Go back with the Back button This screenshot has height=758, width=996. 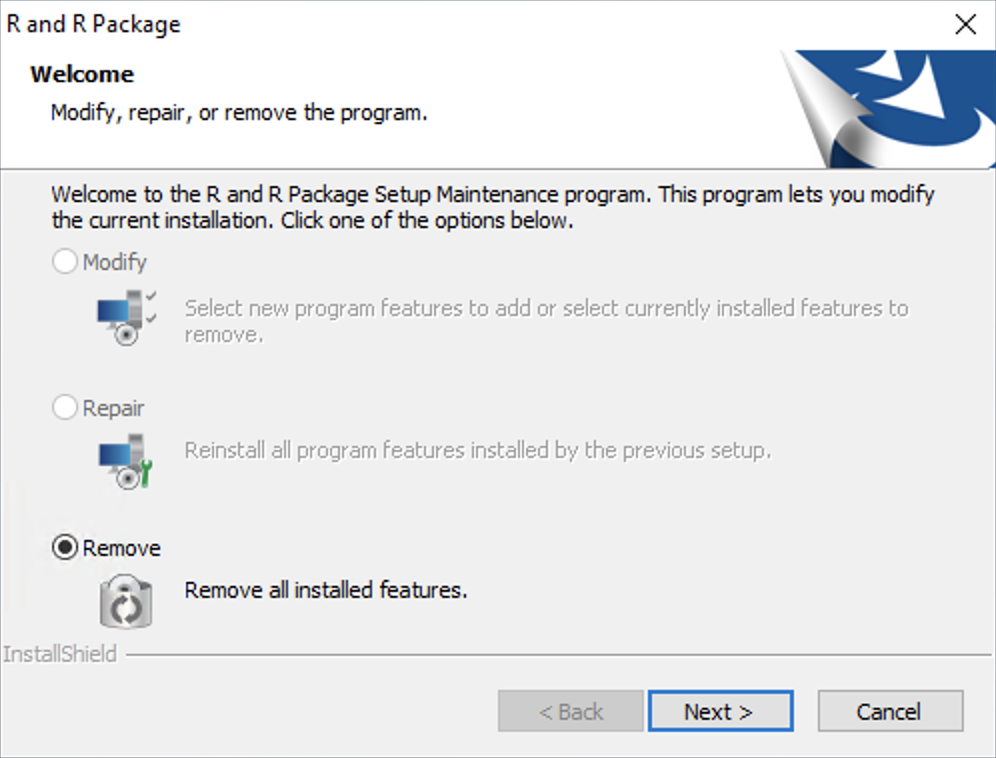tap(571, 712)
